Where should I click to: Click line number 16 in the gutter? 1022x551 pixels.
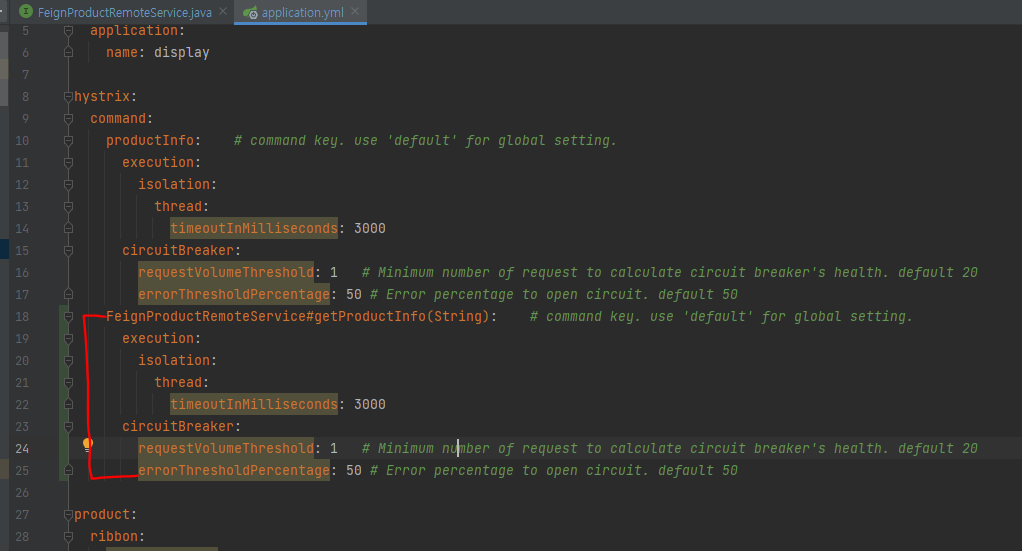click(22, 273)
